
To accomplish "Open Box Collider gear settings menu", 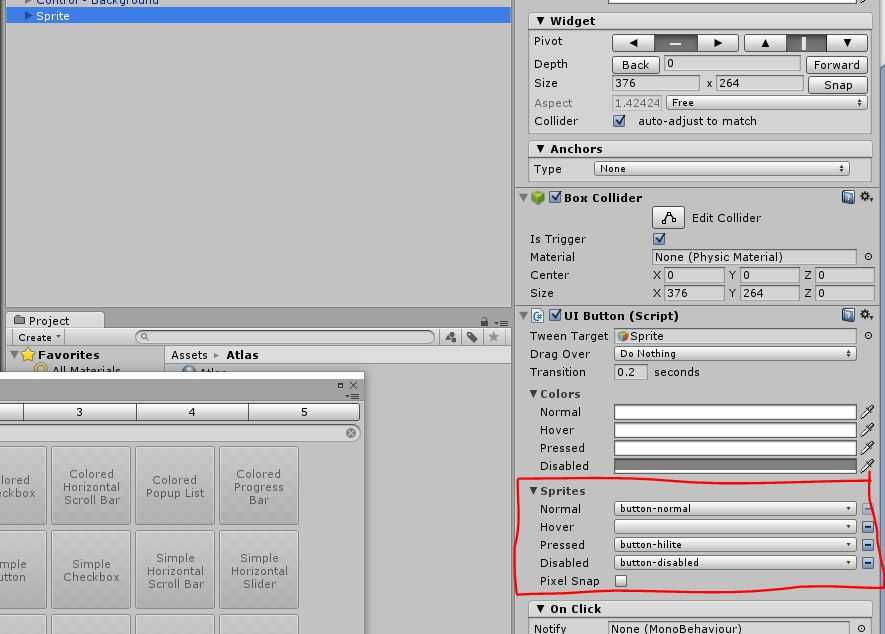I will coord(866,196).
